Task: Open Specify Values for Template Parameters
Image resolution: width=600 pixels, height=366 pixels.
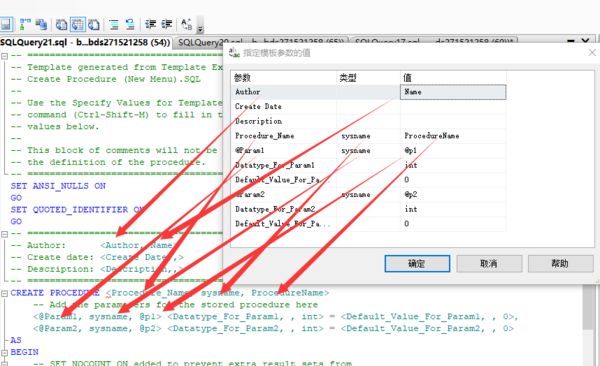Action: [x=186, y=25]
